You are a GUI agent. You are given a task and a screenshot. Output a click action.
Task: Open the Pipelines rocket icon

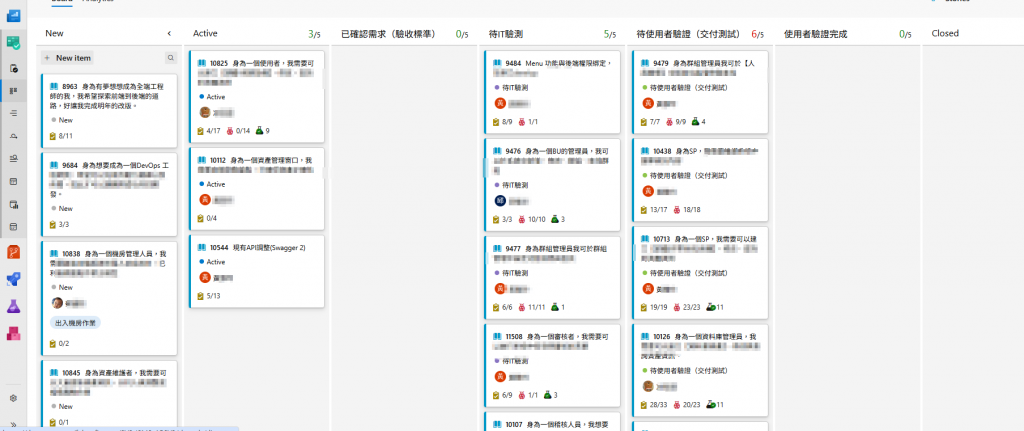point(14,279)
